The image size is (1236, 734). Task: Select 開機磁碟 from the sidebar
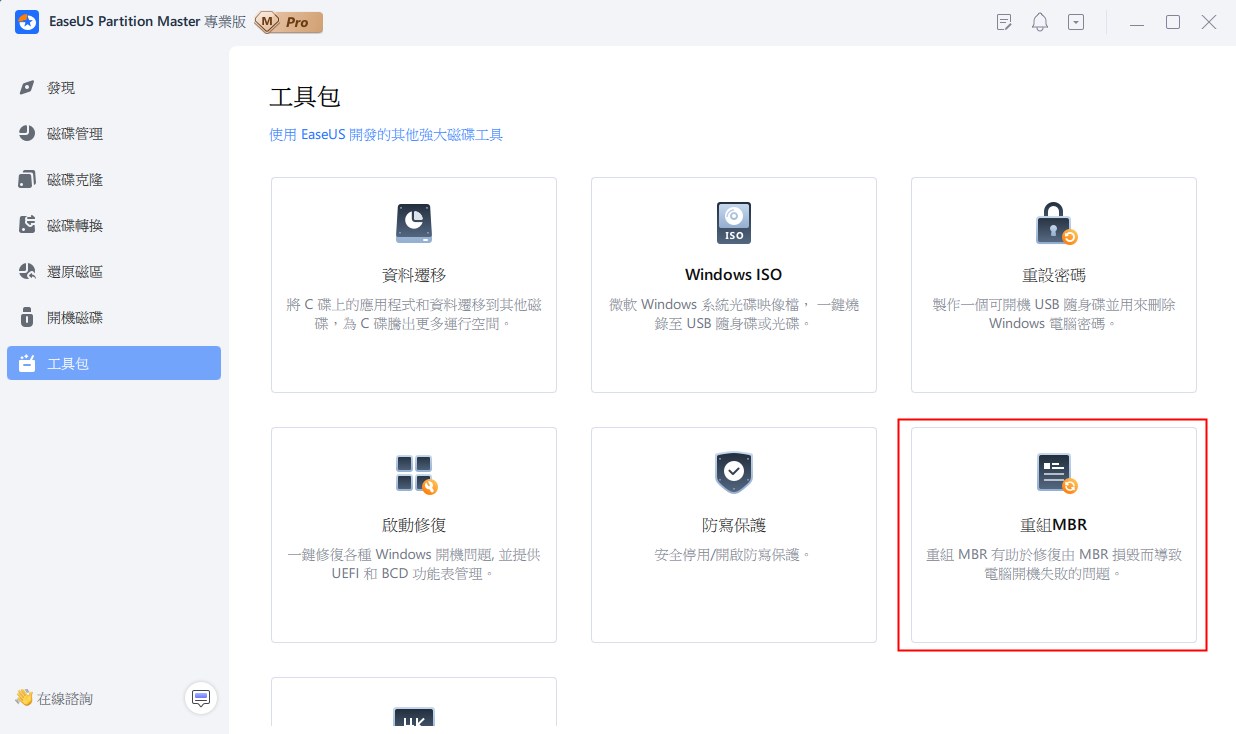[74, 318]
